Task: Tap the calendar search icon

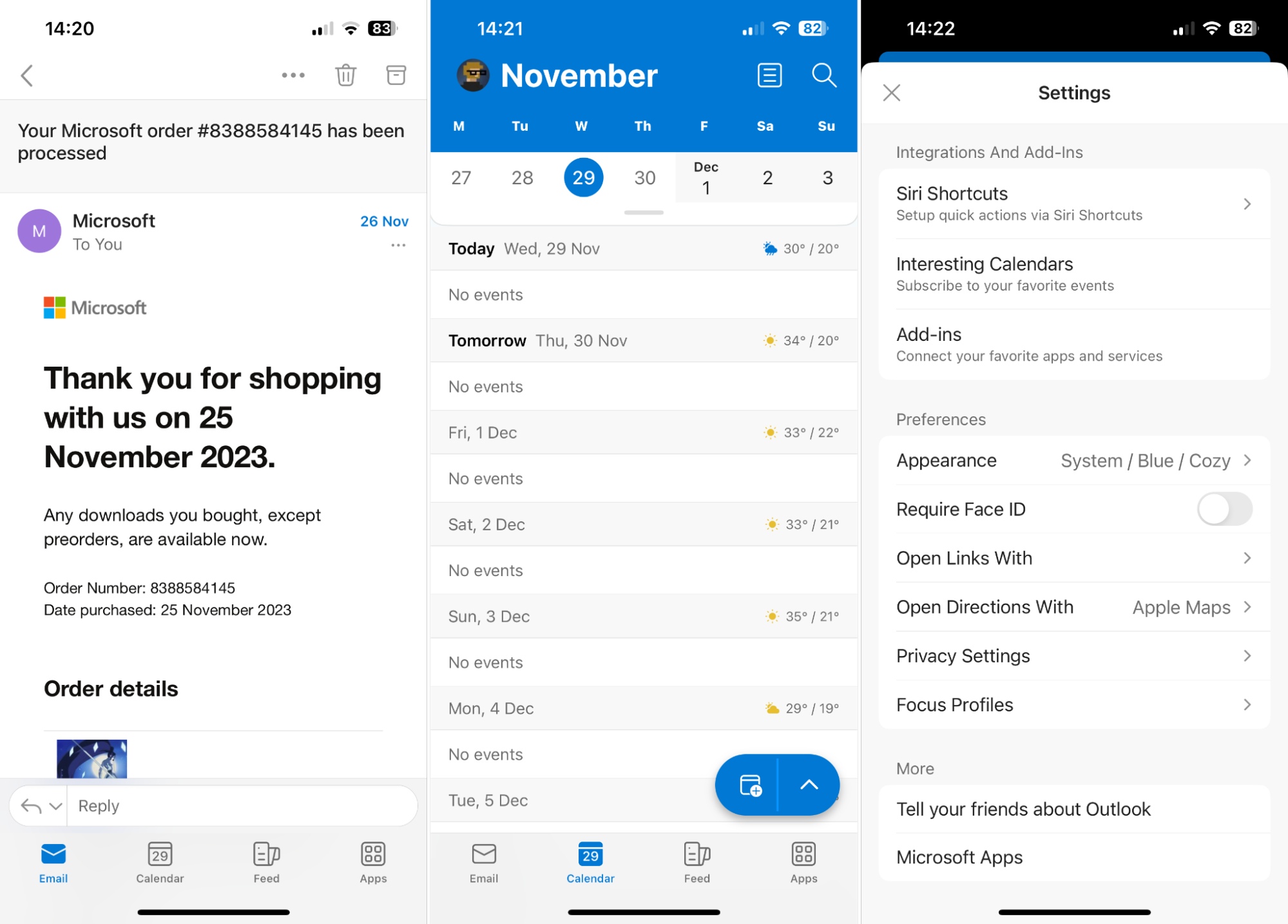Action: tap(824, 75)
